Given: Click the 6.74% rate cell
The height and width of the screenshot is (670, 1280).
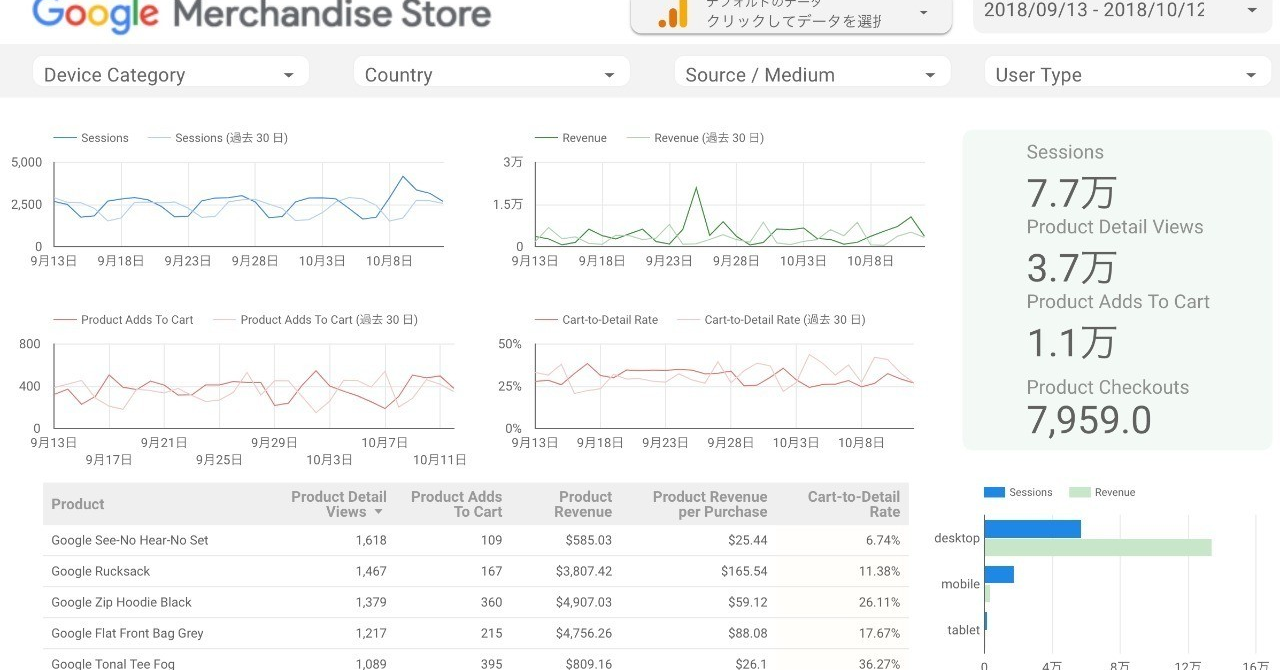Looking at the screenshot, I should click(x=883, y=540).
